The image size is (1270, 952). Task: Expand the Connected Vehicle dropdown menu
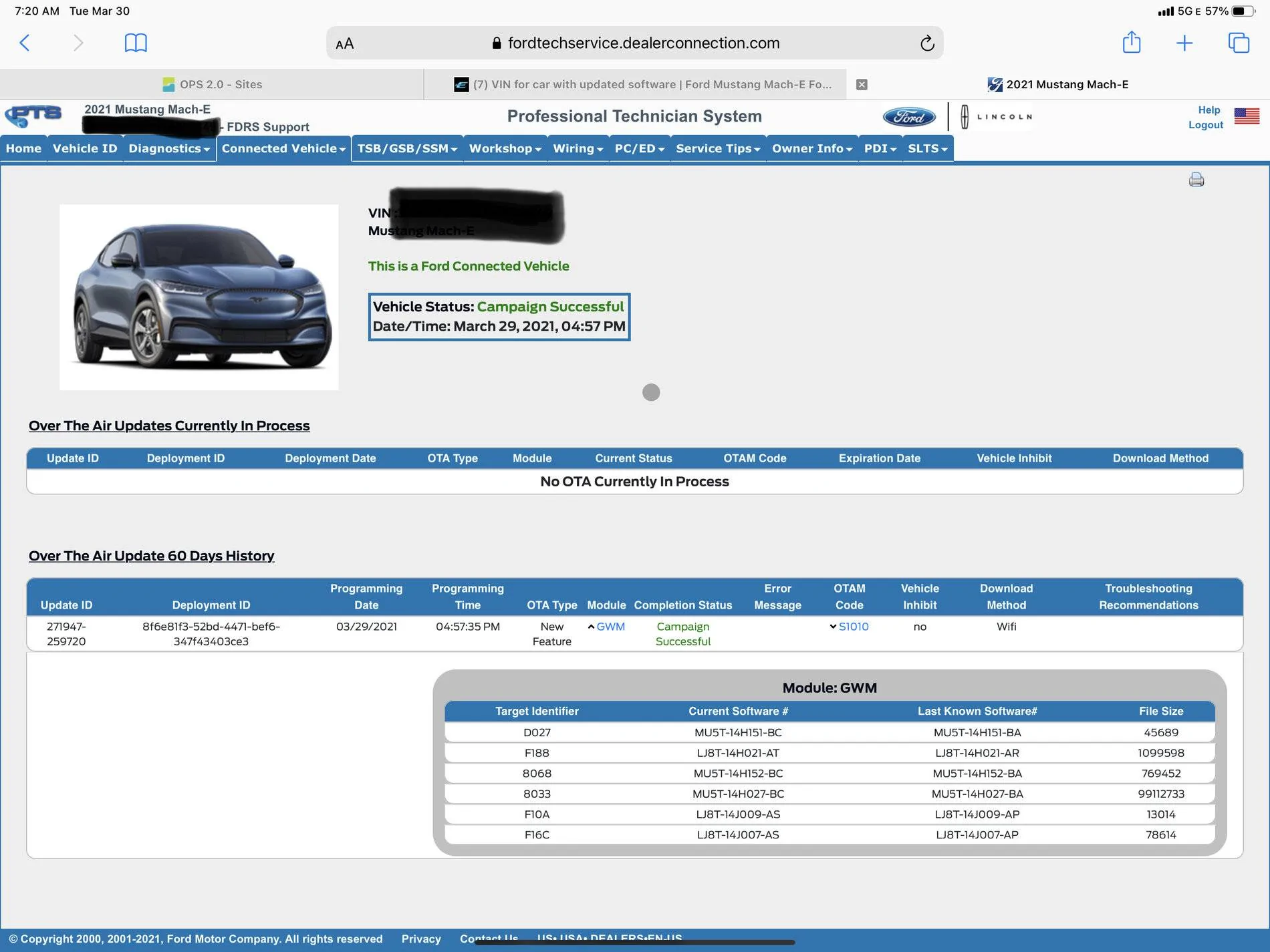tap(283, 148)
